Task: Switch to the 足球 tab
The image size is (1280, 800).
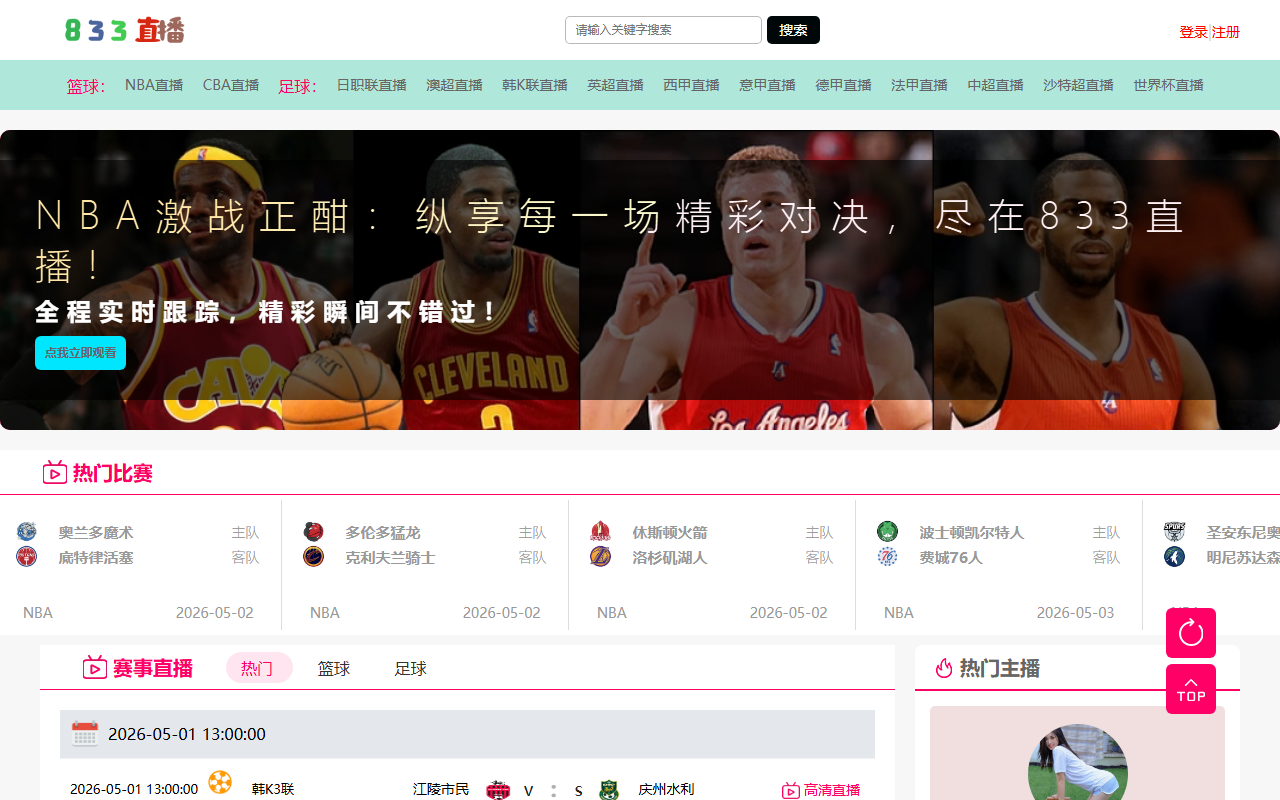Action: pyautogui.click(x=411, y=668)
